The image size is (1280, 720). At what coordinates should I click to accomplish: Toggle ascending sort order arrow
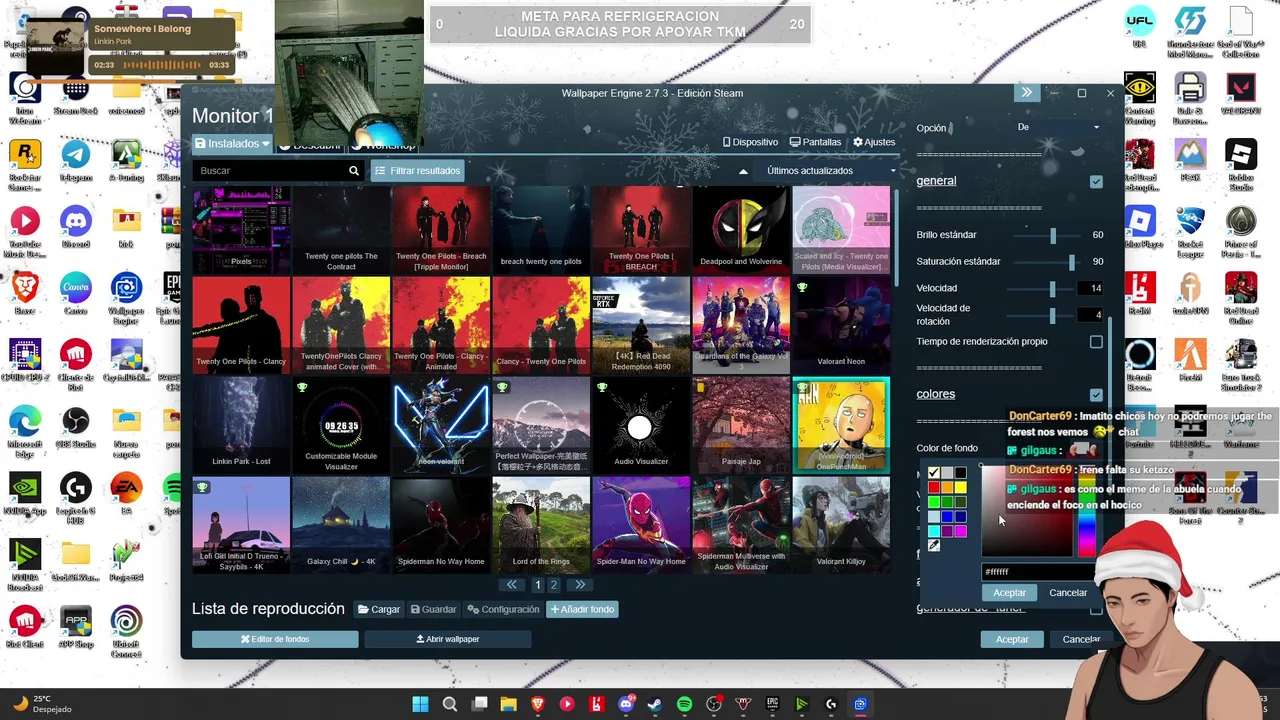[x=743, y=171]
